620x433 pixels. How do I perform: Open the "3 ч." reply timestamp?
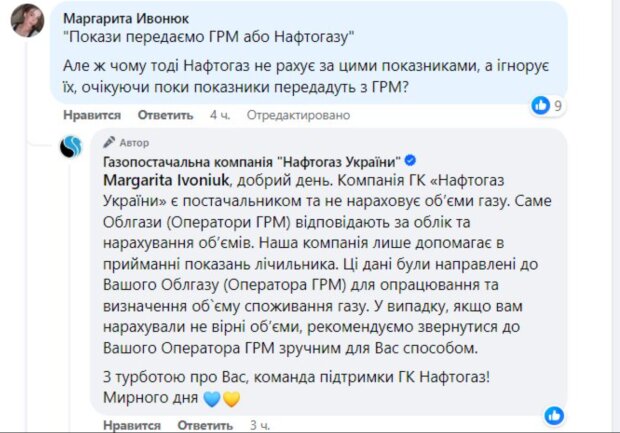[x=260, y=425]
